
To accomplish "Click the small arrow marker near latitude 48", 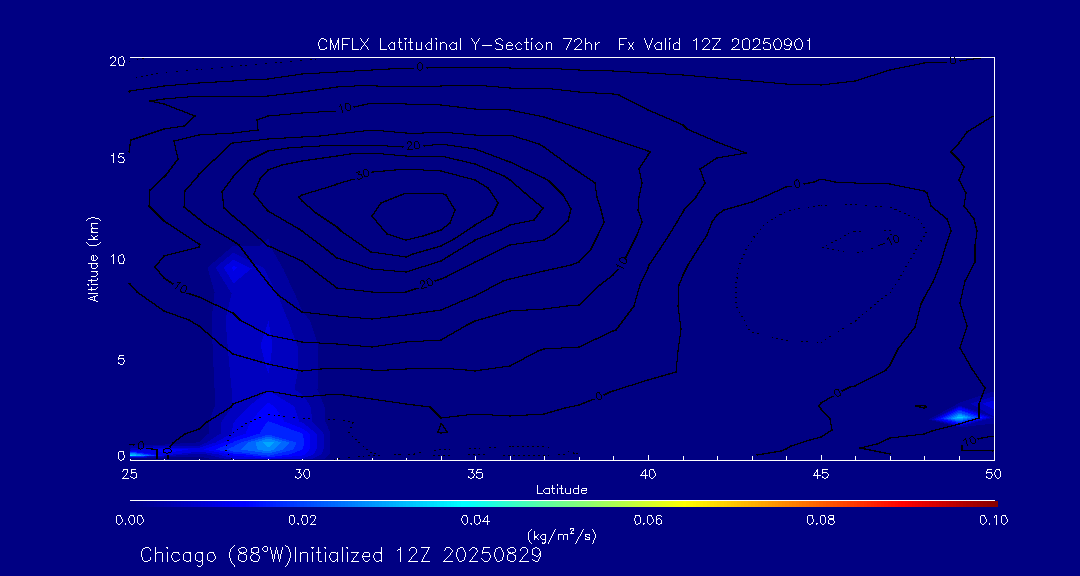I will click(x=921, y=407).
